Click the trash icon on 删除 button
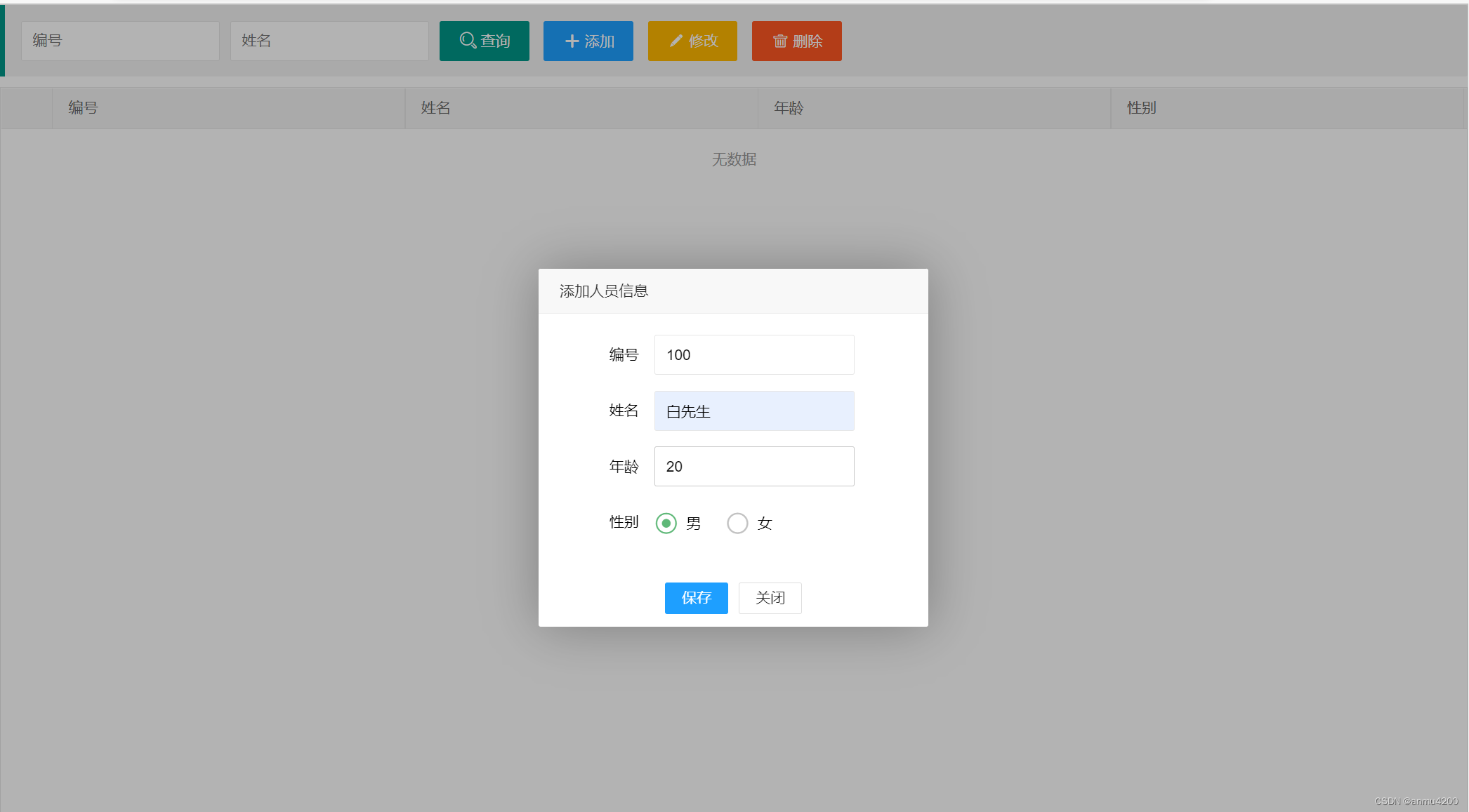This screenshot has width=1469, height=812. click(780, 41)
